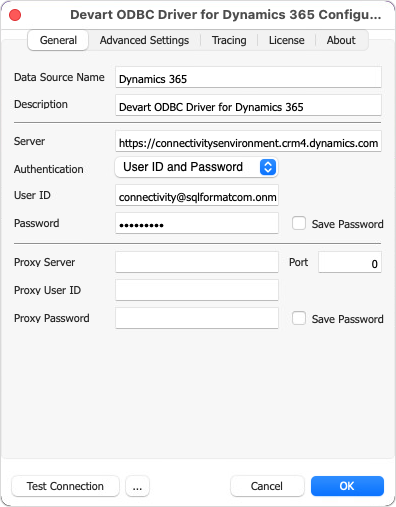
Task: Switch to the General tab
Action: coord(58,40)
